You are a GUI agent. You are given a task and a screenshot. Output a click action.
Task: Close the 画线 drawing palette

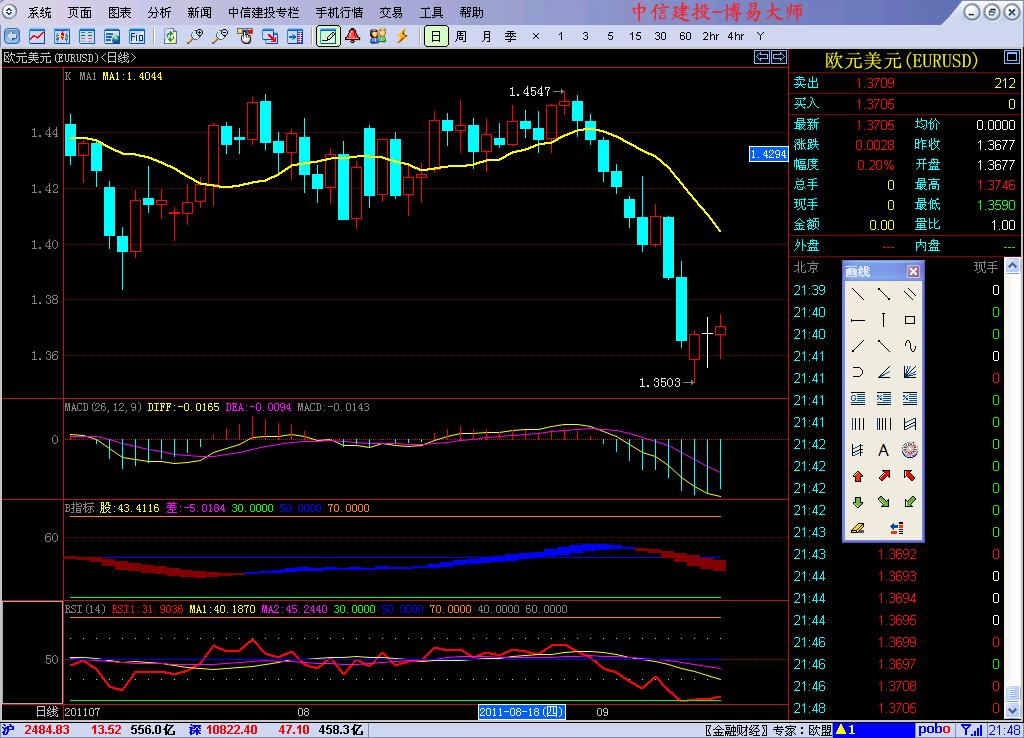(x=913, y=271)
